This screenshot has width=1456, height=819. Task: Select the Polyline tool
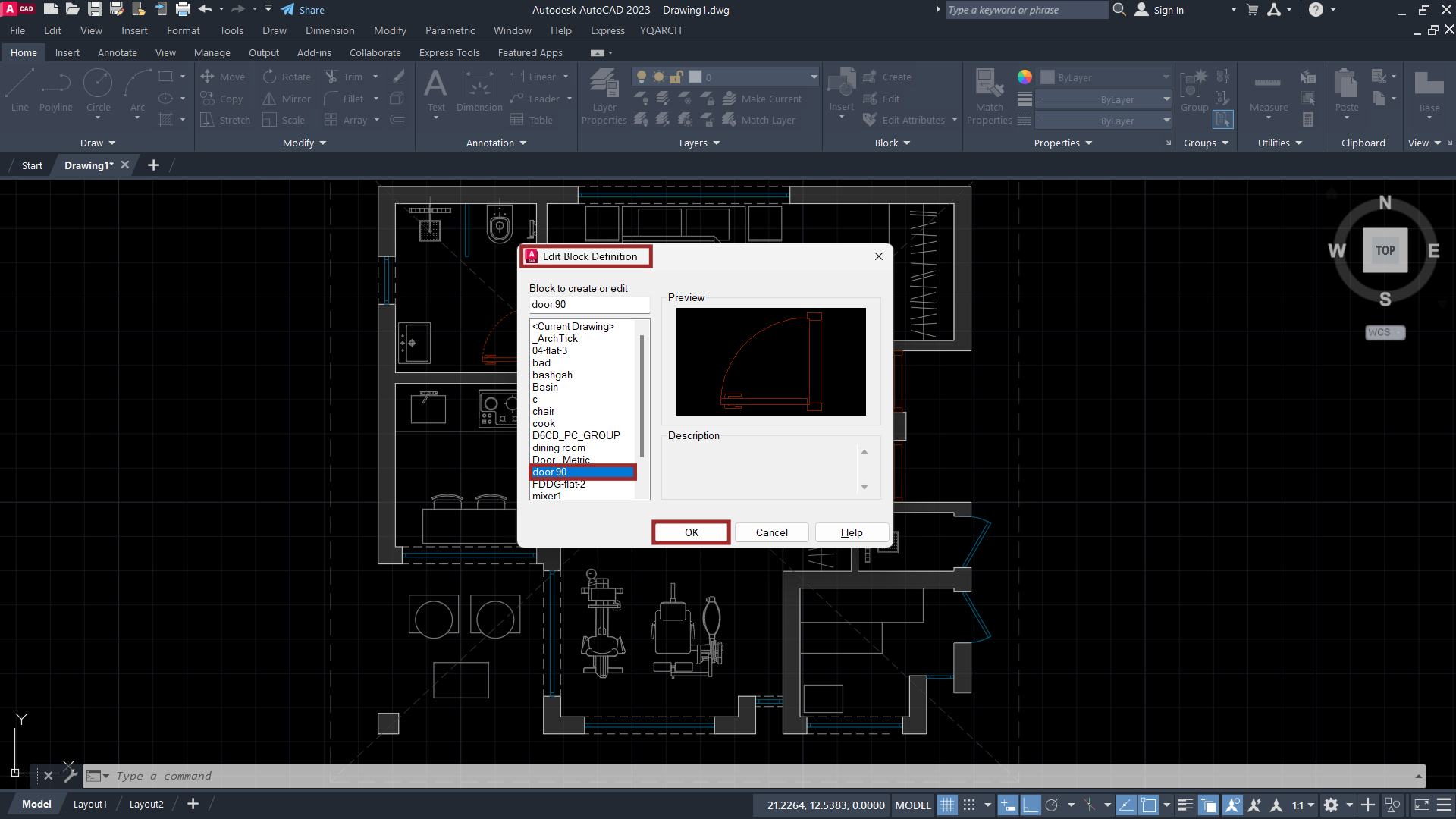(56, 90)
